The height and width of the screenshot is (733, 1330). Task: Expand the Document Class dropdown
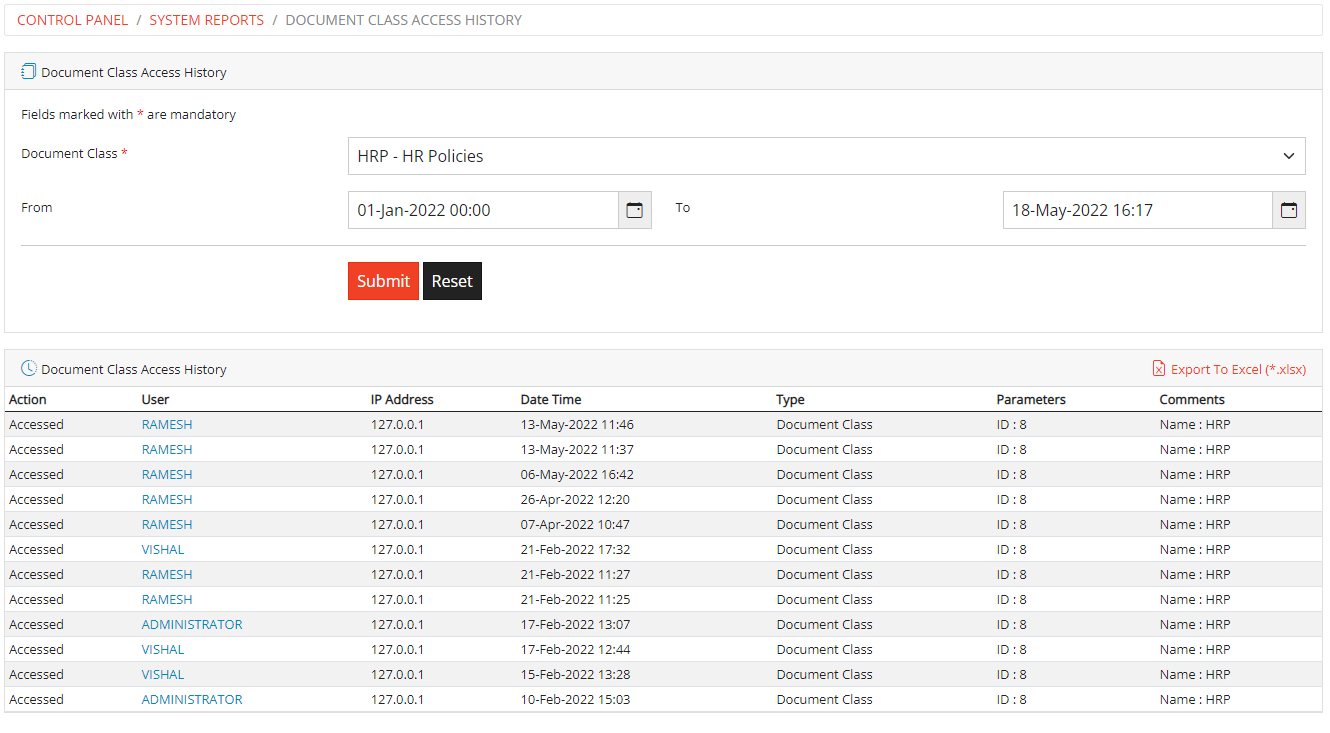pos(825,156)
